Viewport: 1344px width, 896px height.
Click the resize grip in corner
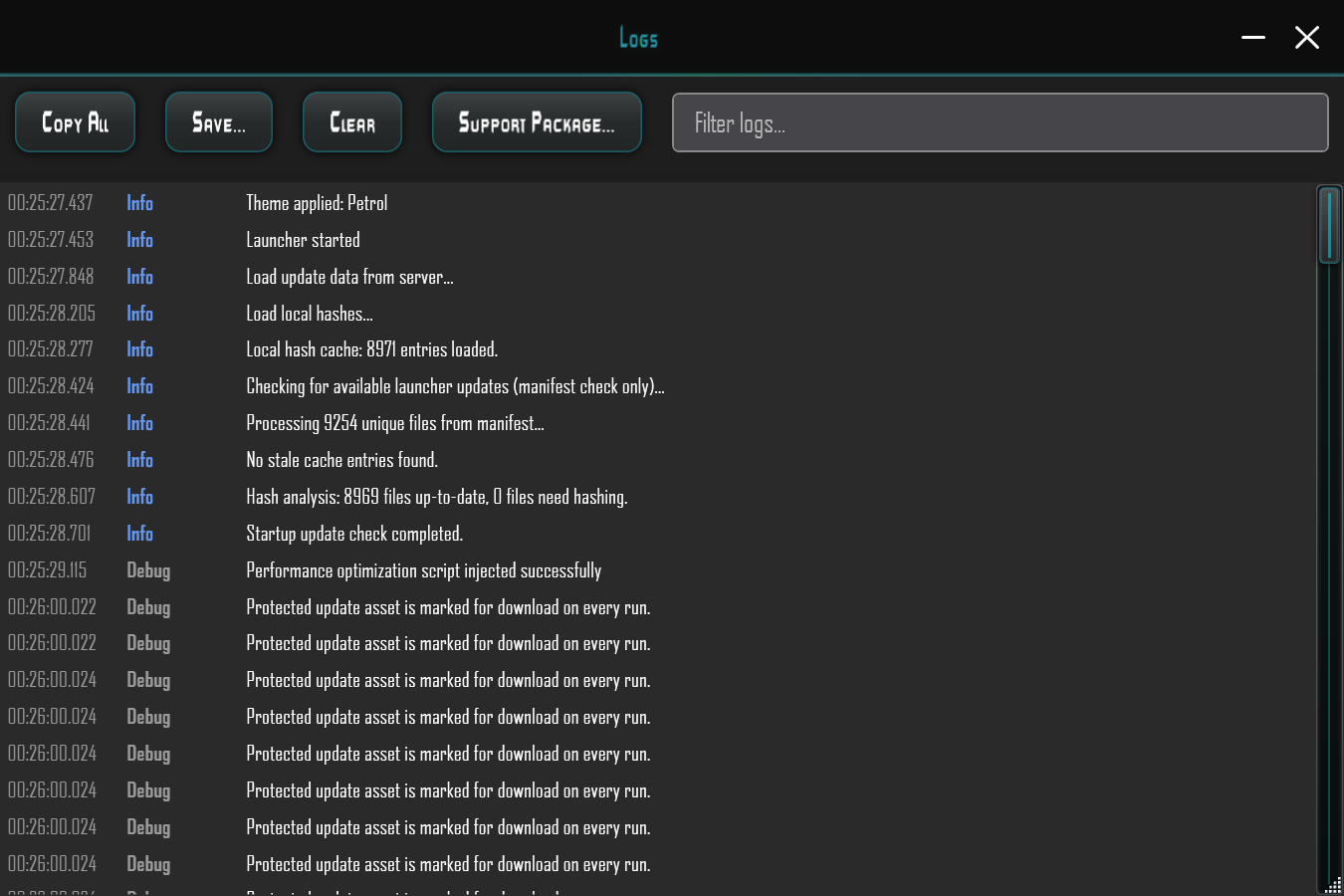[x=1334, y=886]
